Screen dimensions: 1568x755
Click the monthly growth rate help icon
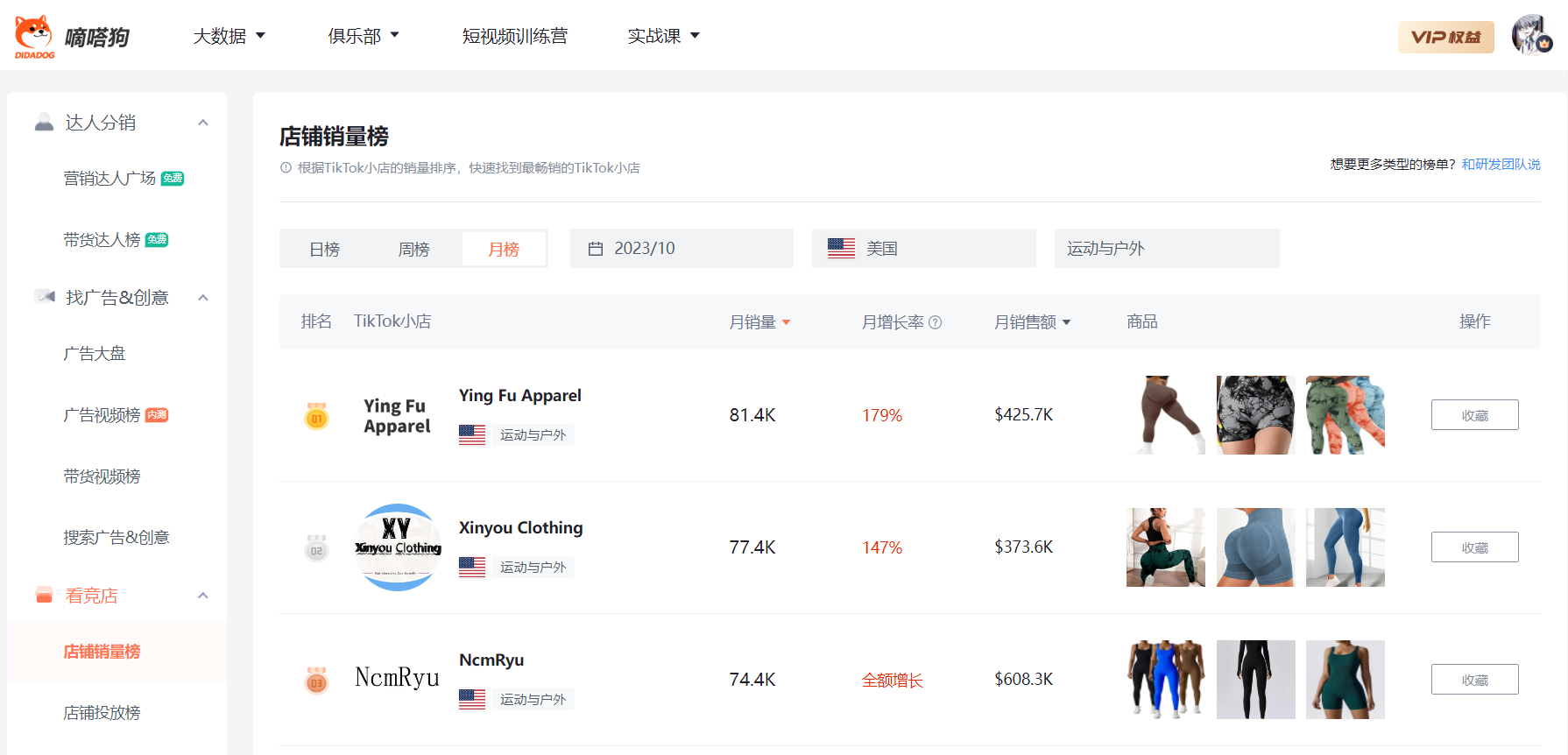tap(935, 322)
